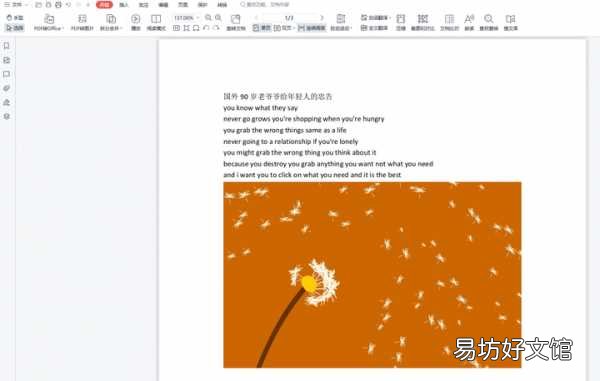Image resolution: width=600 pixels, height=381 pixels.
Task: Click the zoom-in magnifier icon
Action: coord(218,18)
